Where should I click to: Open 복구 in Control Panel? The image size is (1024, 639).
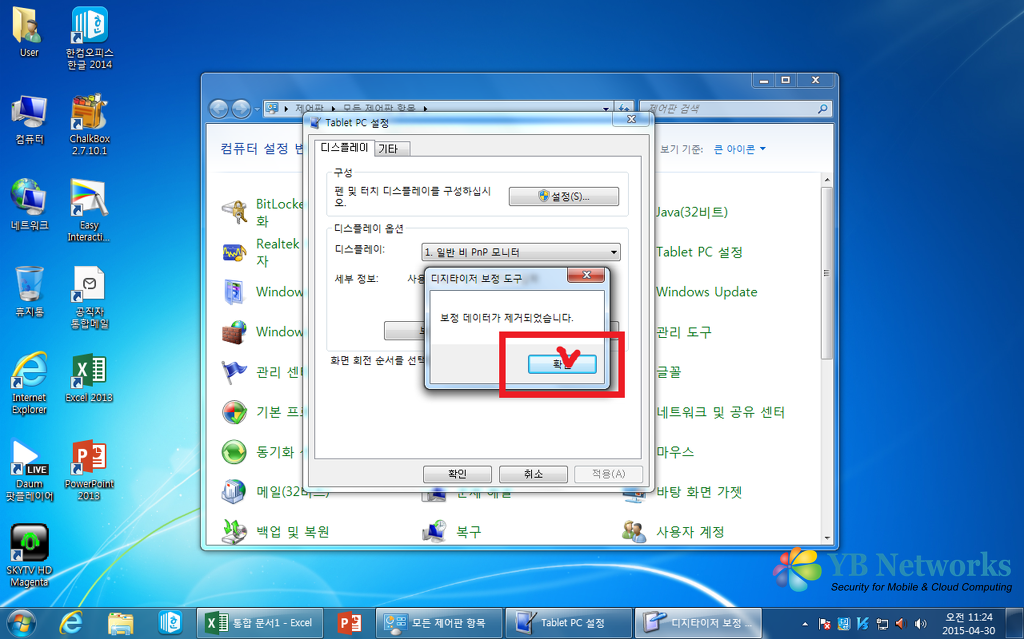(468, 531)
